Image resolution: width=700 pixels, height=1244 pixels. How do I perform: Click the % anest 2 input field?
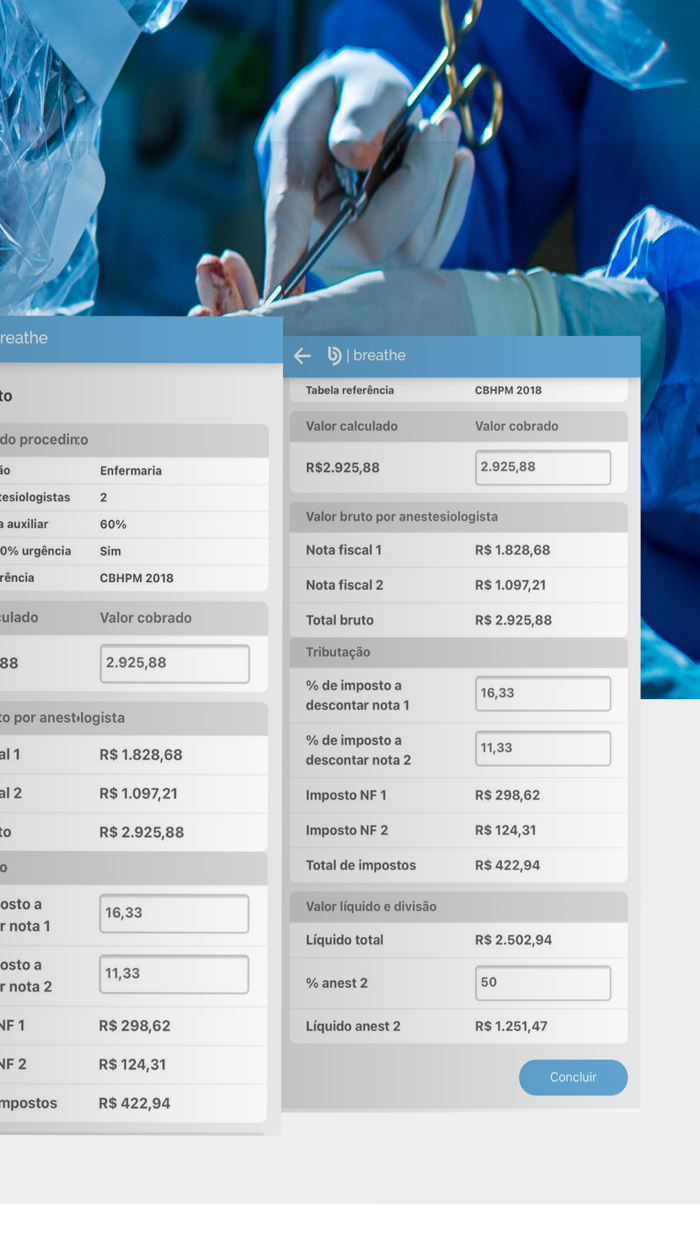(x=542, y=983)
